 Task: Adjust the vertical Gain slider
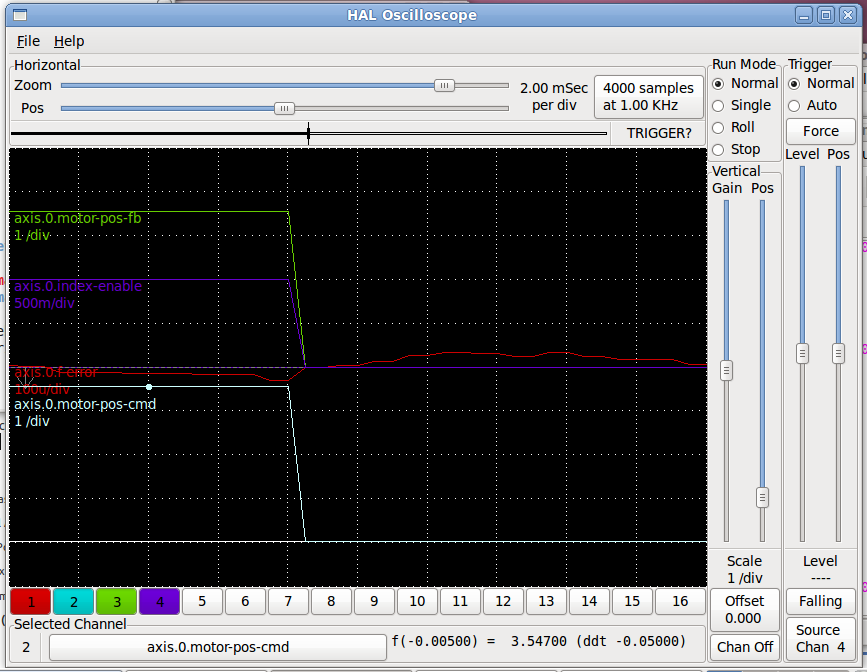click(x=727, y=370)
